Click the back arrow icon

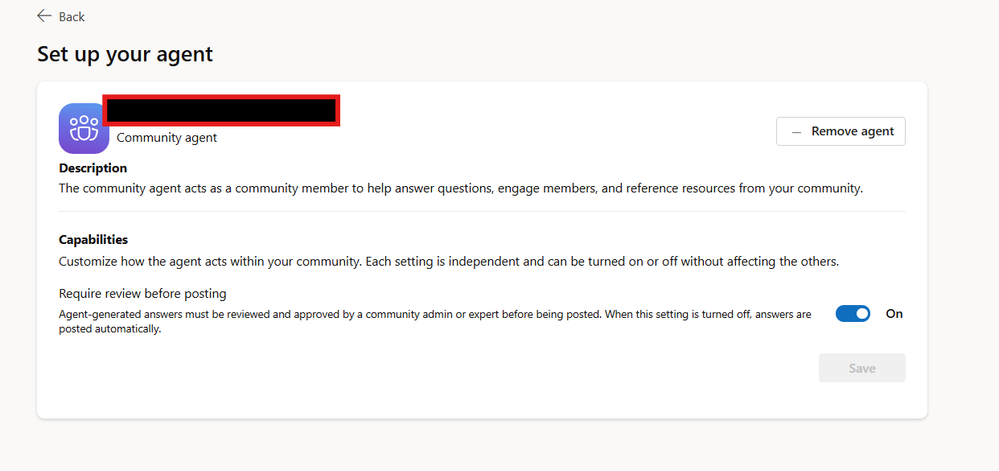tap(44, 16)
